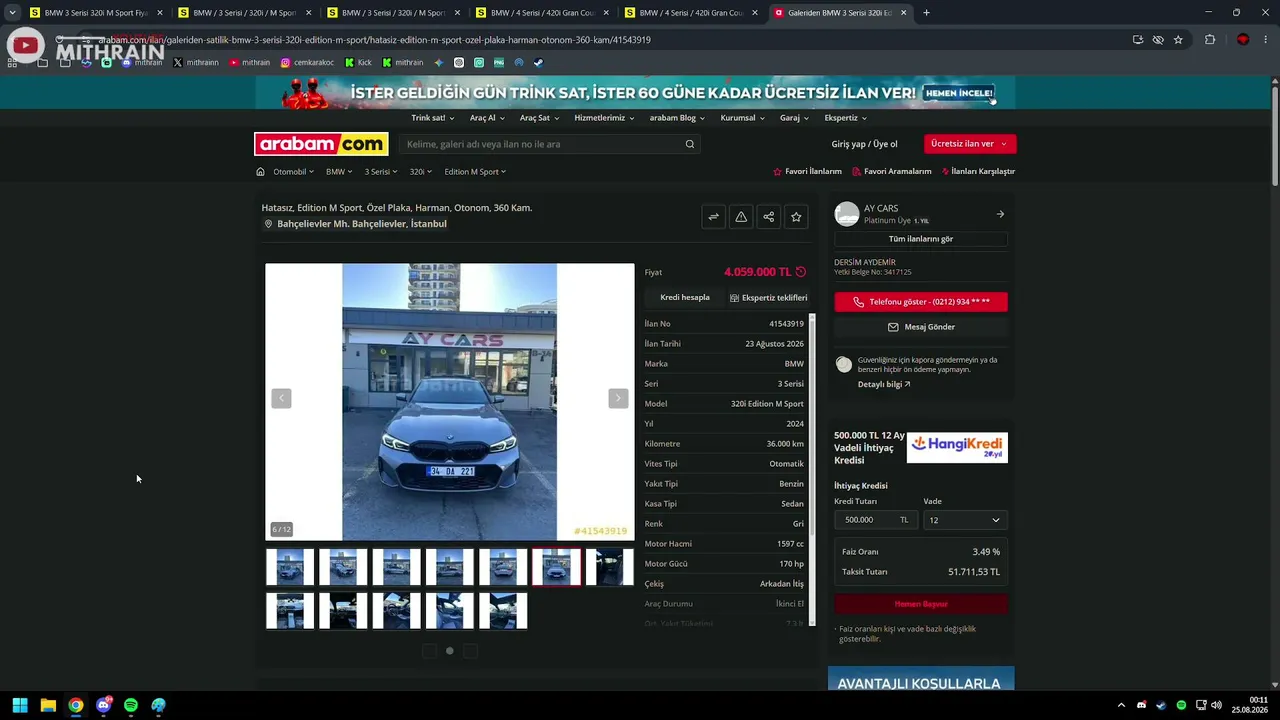Open Windows Start menu
1280x720 pixels.
[x=20, y=705]
